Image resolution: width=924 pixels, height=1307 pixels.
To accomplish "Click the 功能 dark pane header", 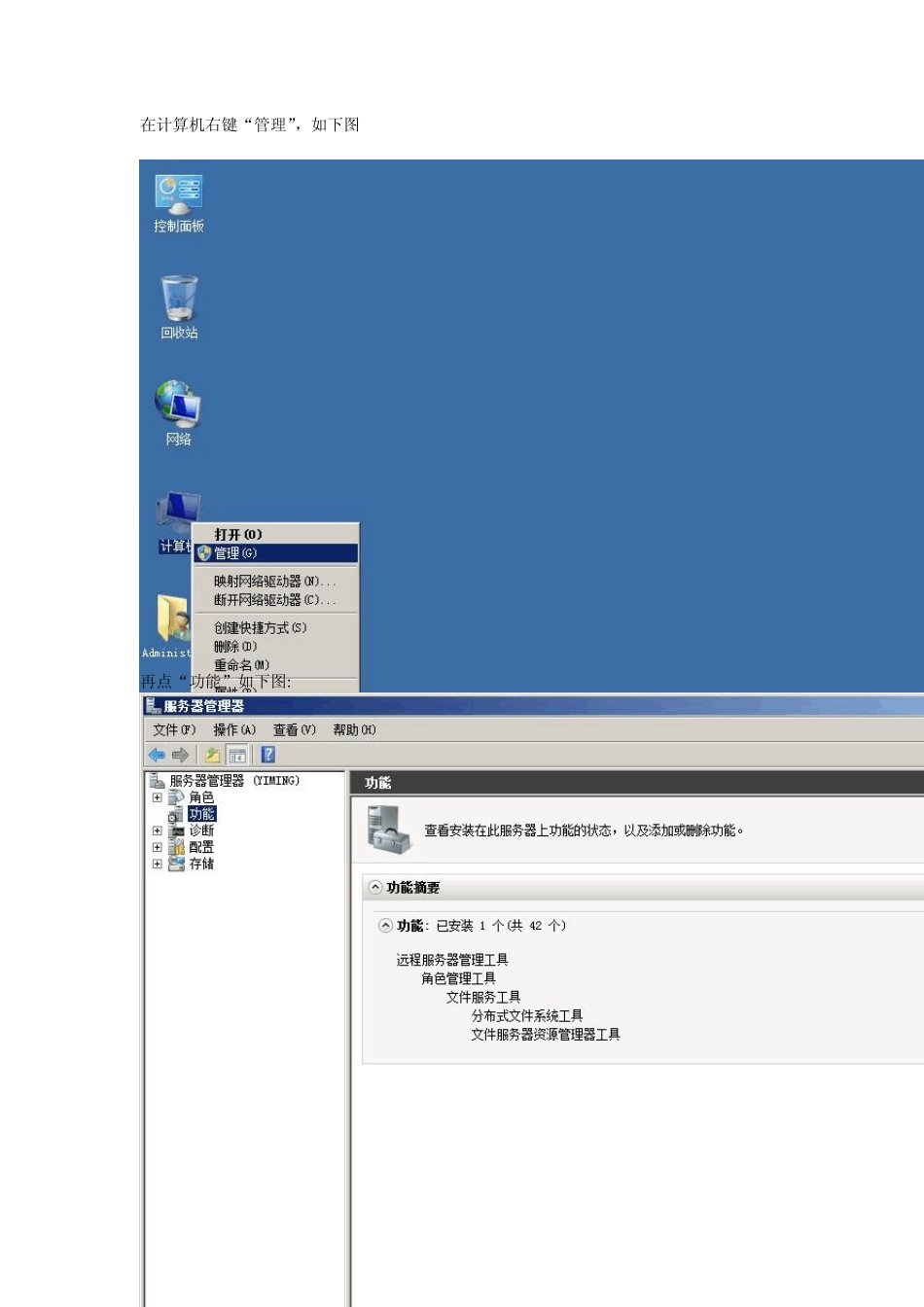I will pyautogui.click(x=637, y=782).
